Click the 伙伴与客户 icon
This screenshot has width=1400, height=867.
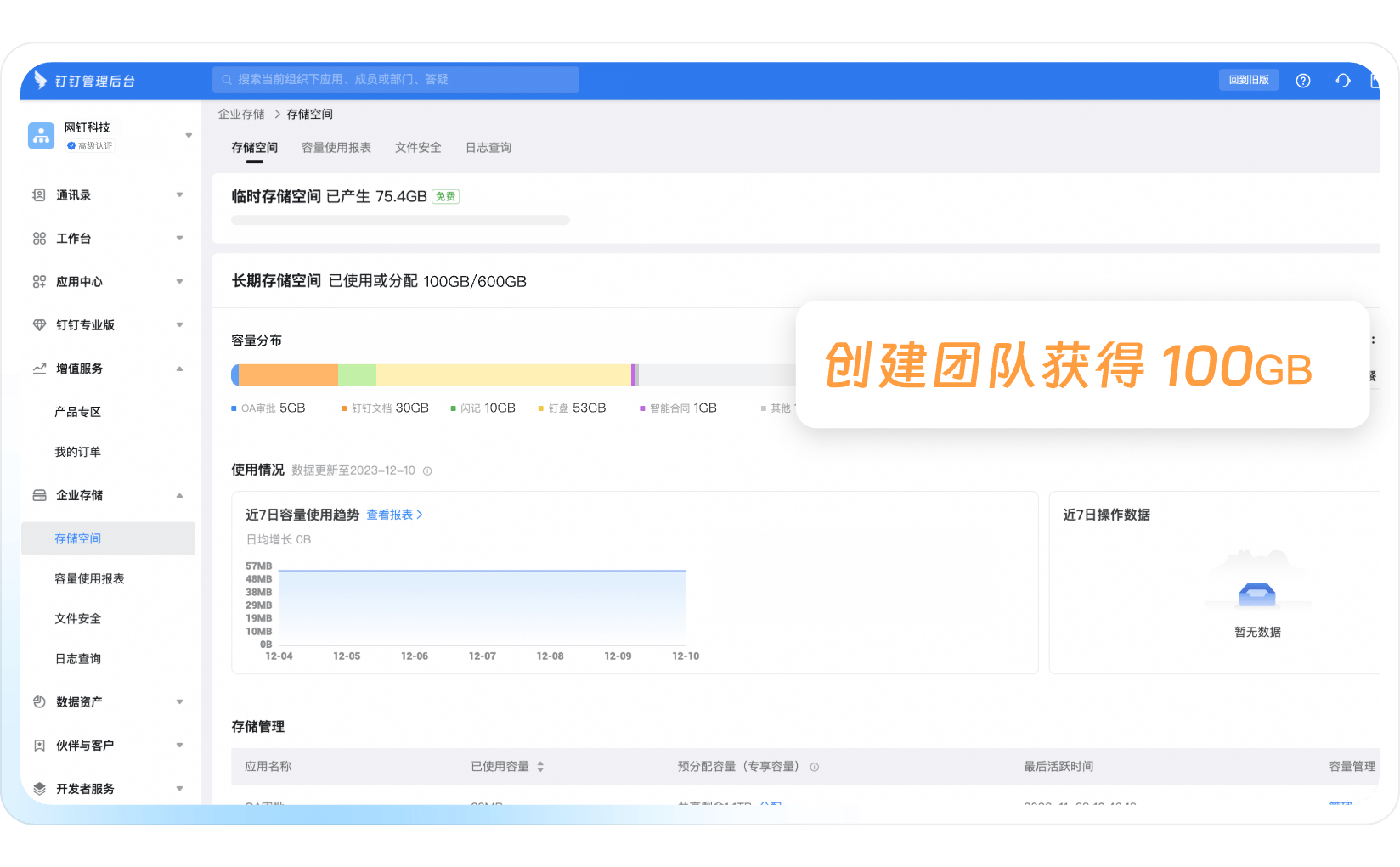[x=39, y=746]
